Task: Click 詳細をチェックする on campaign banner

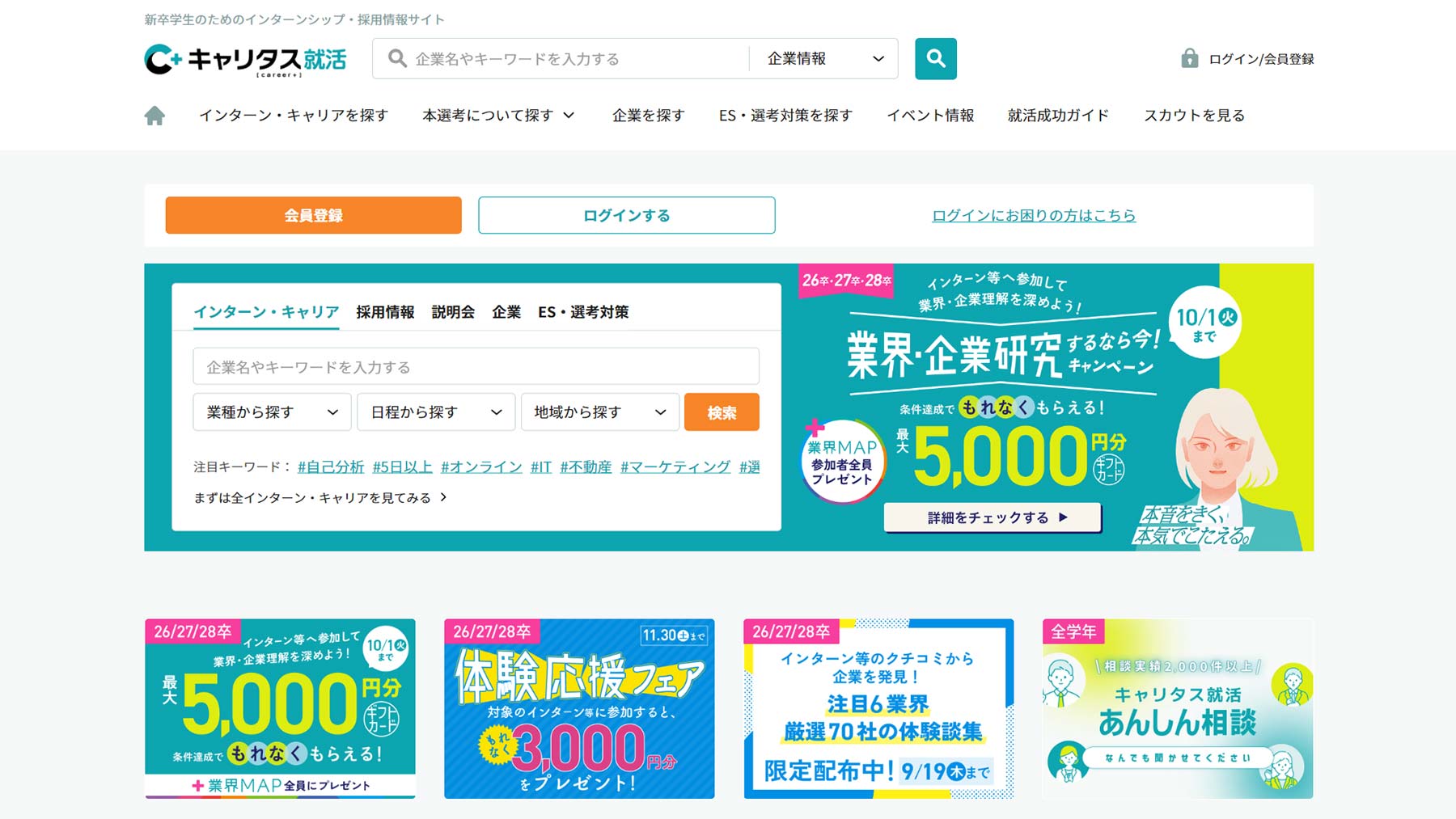Action: [x=993, y=517]
